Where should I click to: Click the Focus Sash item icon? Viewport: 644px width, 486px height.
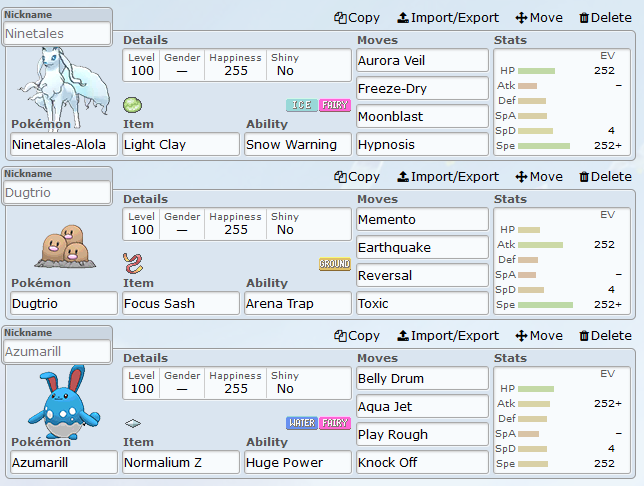tap(133, 264)
